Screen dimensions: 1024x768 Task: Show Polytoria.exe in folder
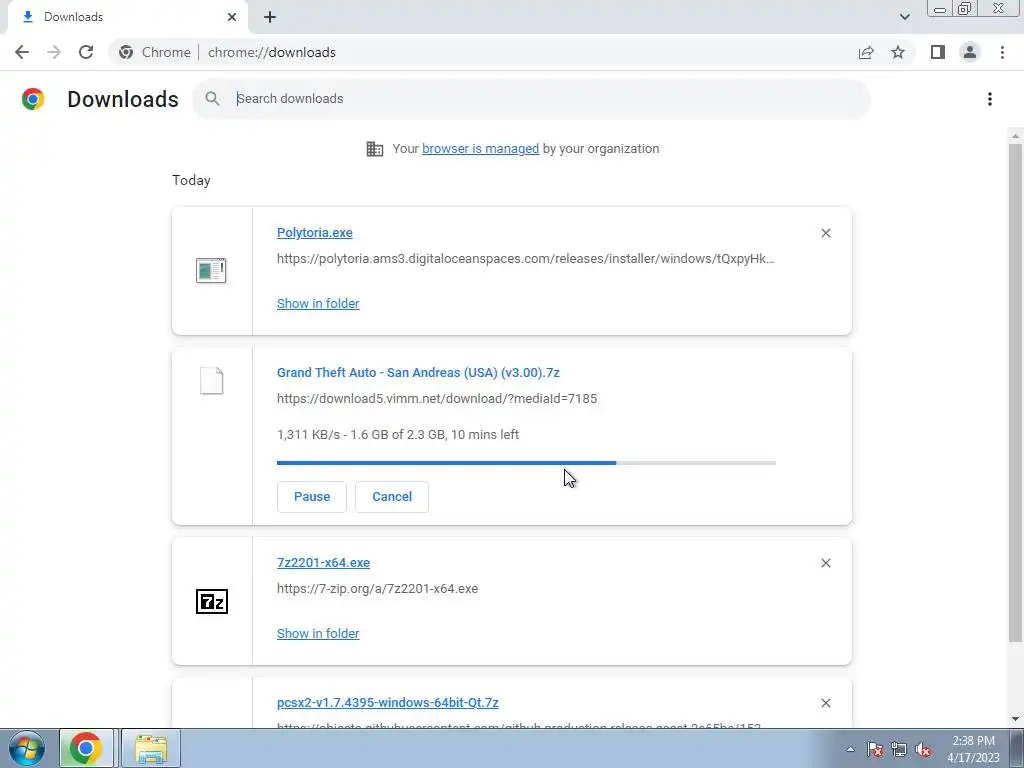point(318,303)
